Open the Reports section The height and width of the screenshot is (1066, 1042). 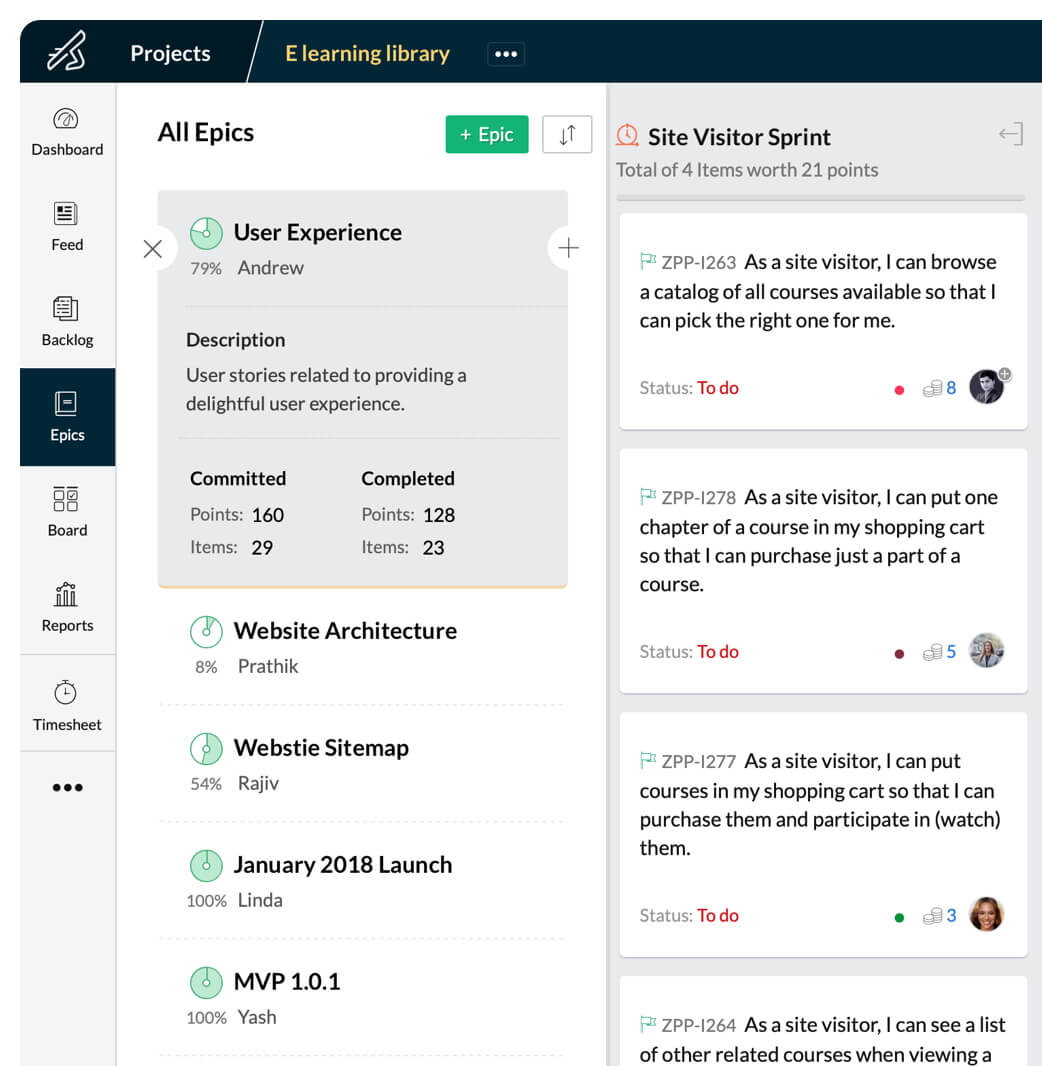67,608
